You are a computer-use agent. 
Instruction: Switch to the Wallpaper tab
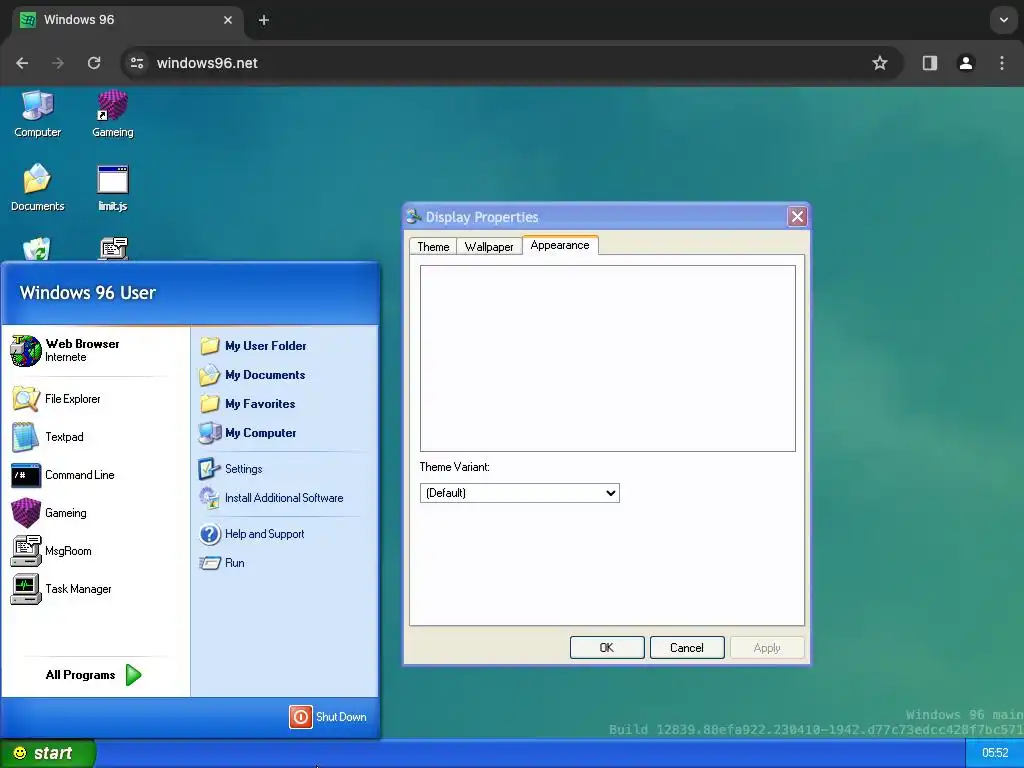pyautogui.click(x=489, y=247)
